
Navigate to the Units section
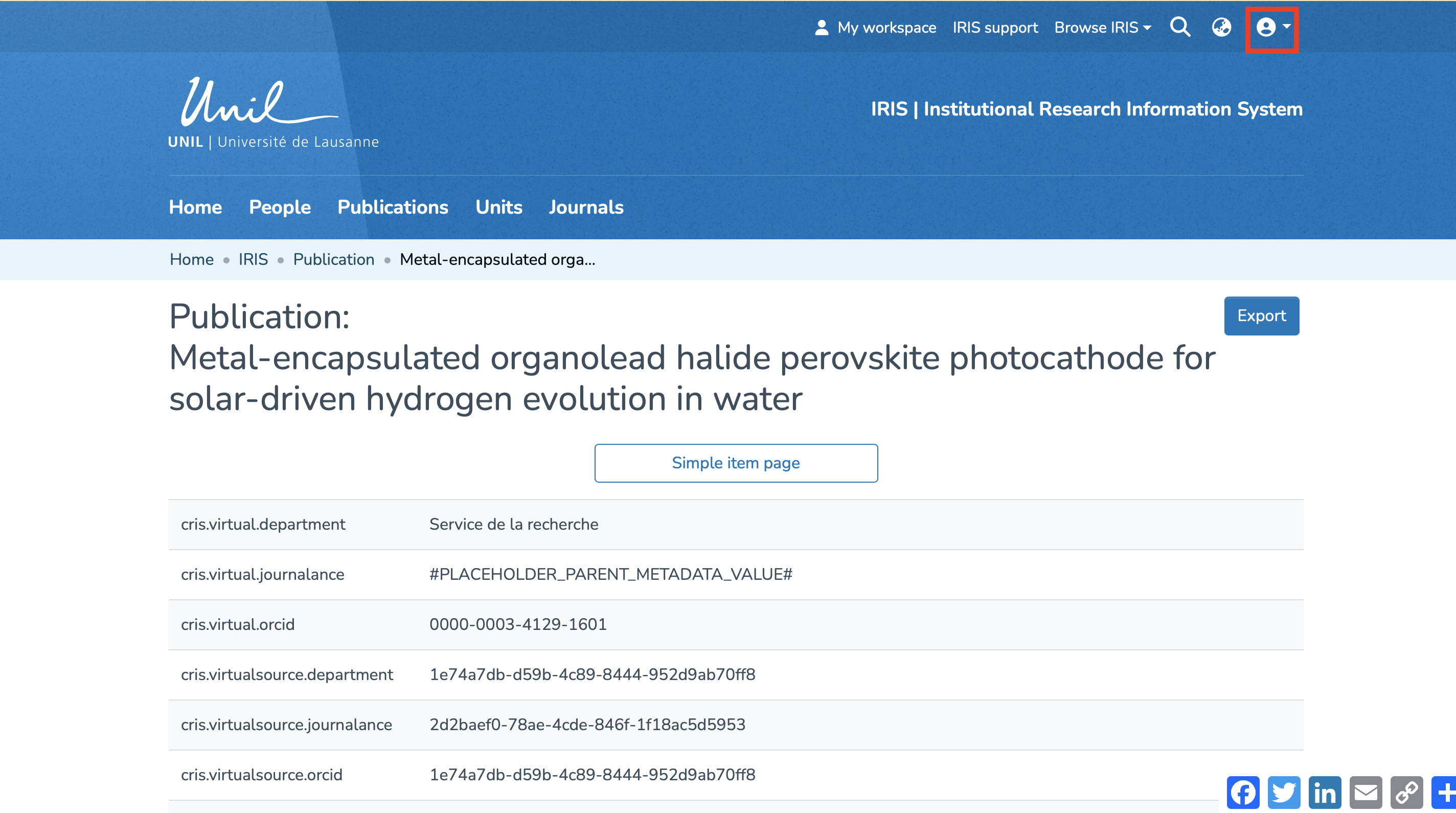pyautogui.click(x=498, y=207)
